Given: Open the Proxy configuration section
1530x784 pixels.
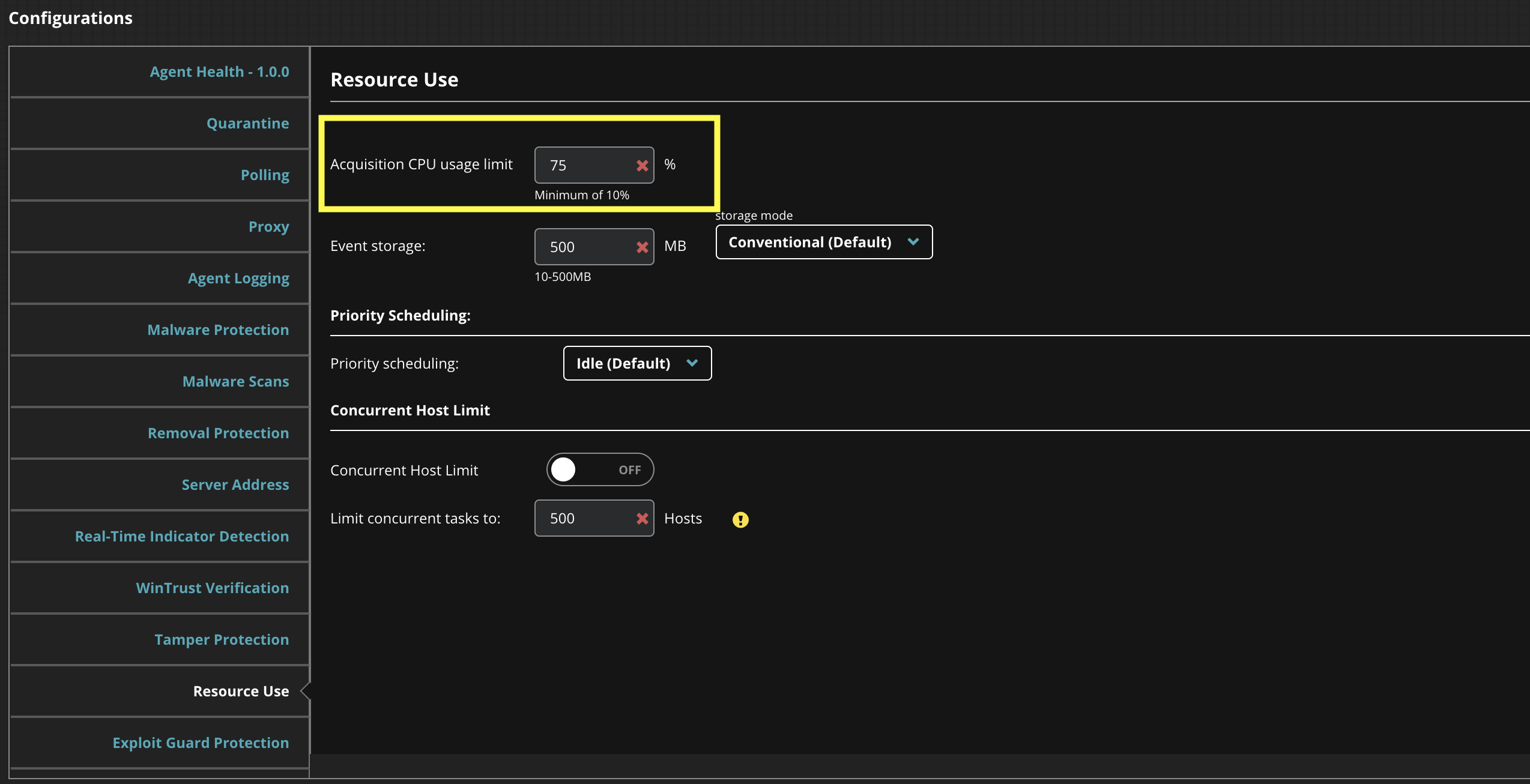Looking at the screenshot, I should point(160,227).
